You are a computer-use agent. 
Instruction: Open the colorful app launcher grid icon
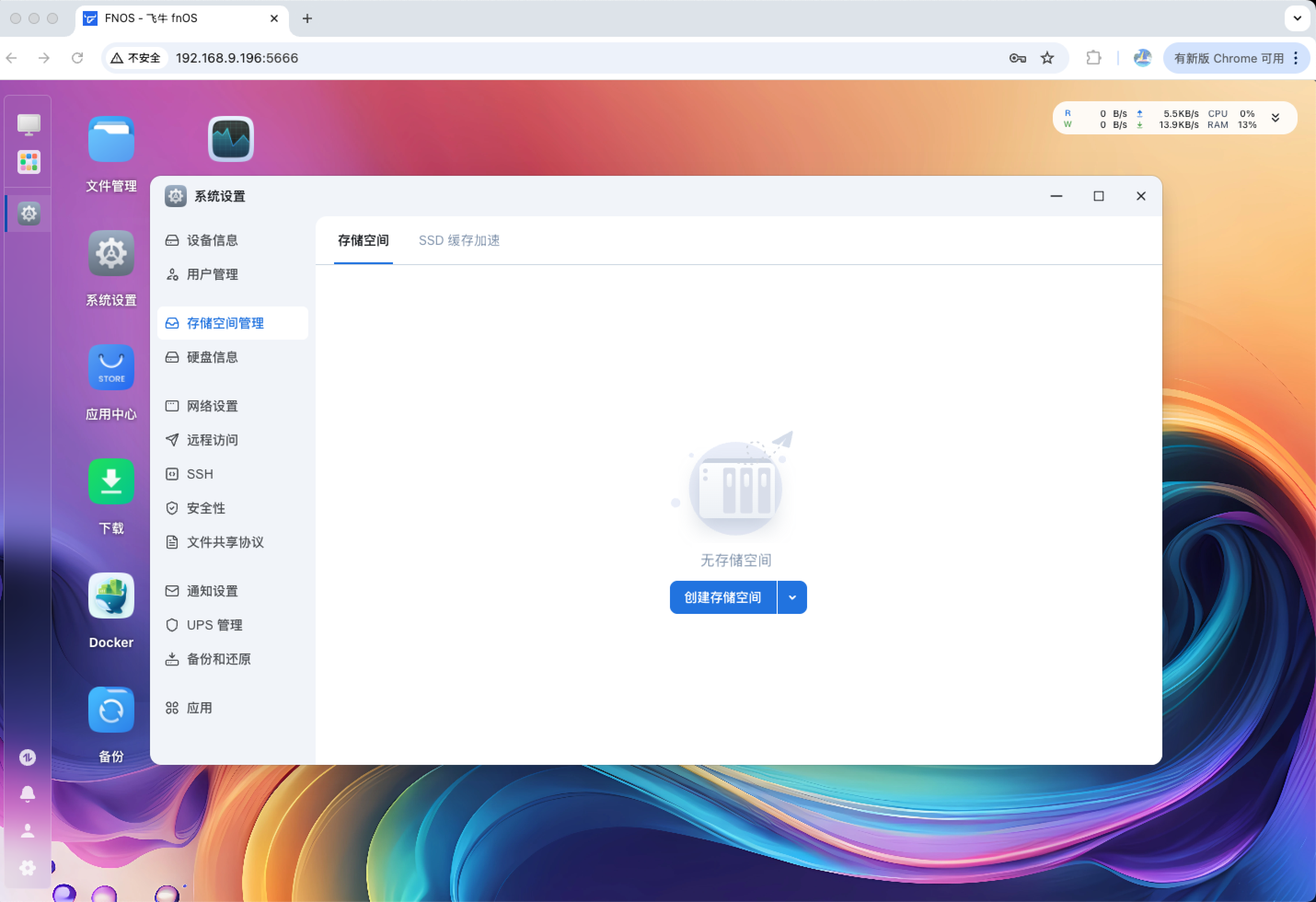(x=29, y=162)
